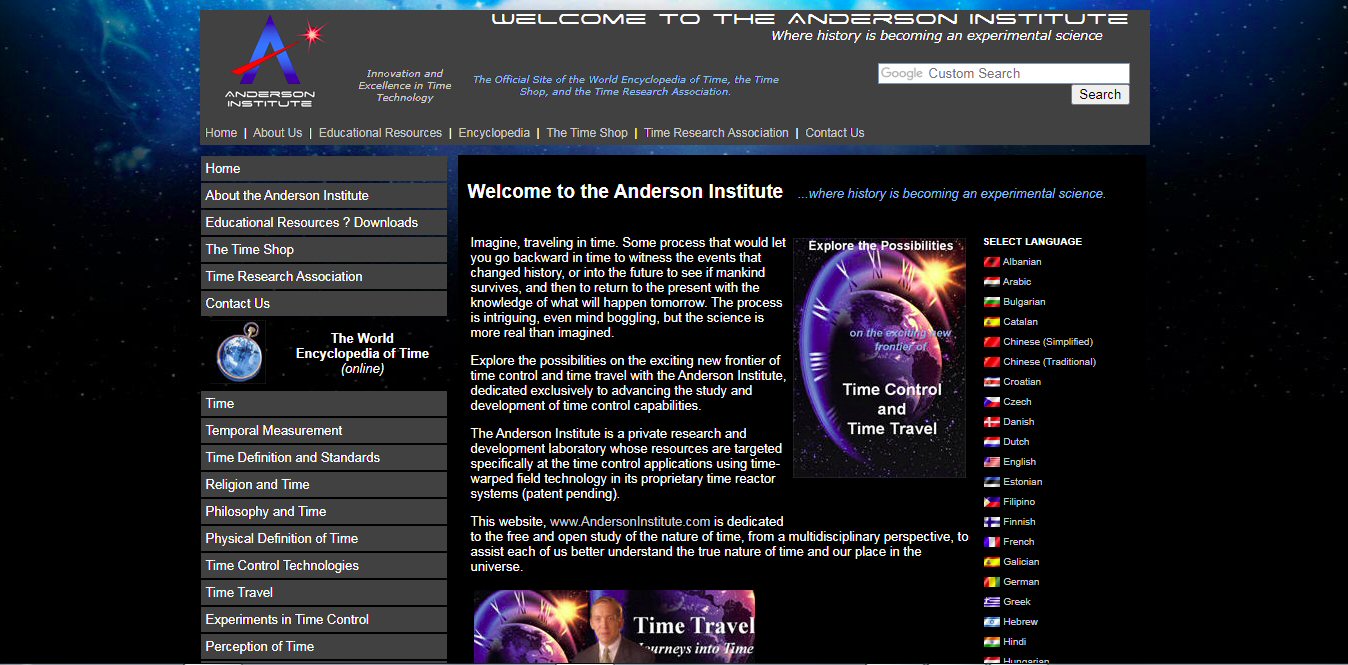Open About Us in the top navigation
1348x665 pixels.
[277, 133]
